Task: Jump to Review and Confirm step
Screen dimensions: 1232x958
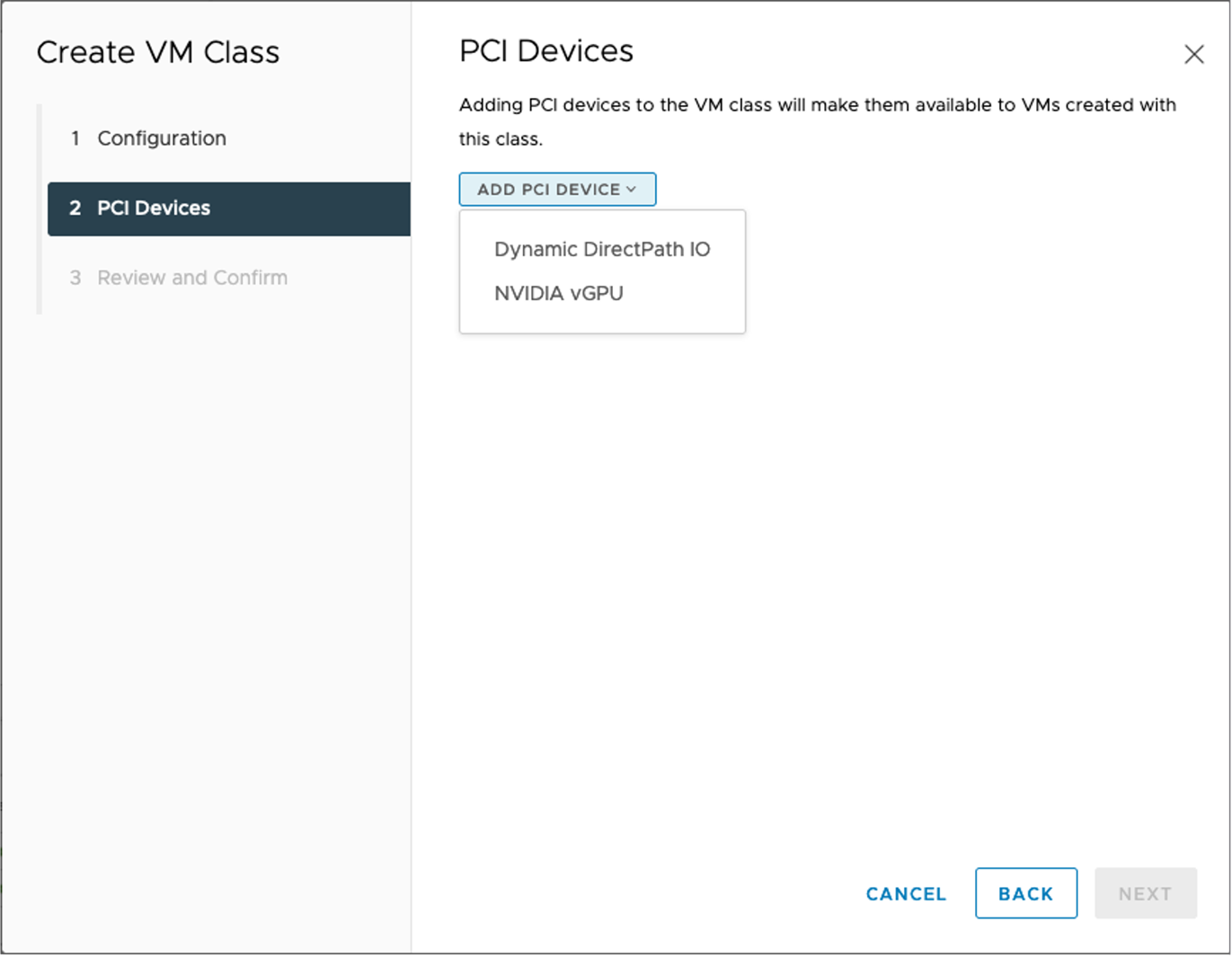Action: [191, 277]
